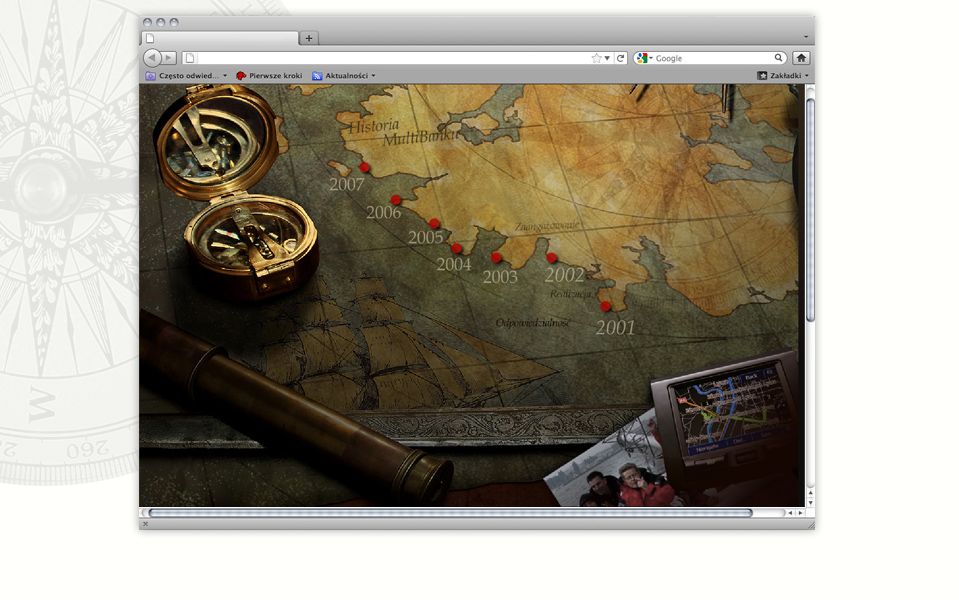
Task: Click the Realizacja label on the map
Action: [571, 294]
